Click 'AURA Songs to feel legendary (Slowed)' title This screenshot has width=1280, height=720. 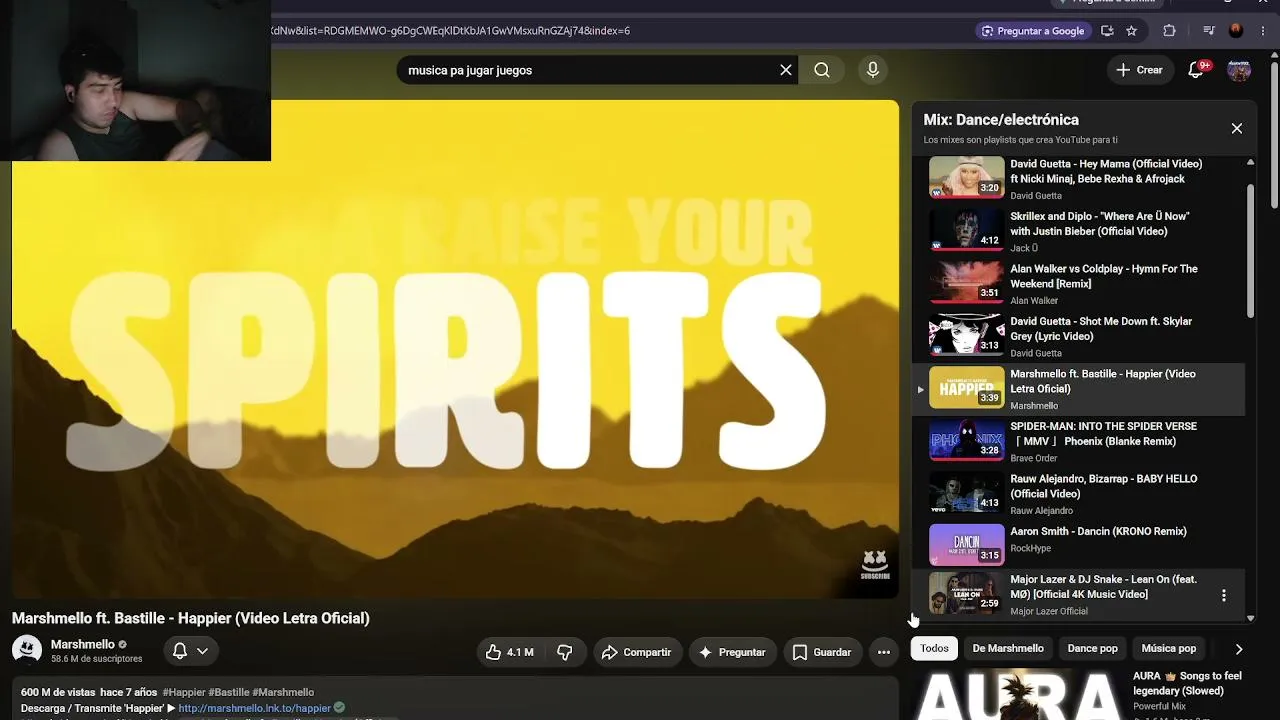click(x=1187, y=683)
